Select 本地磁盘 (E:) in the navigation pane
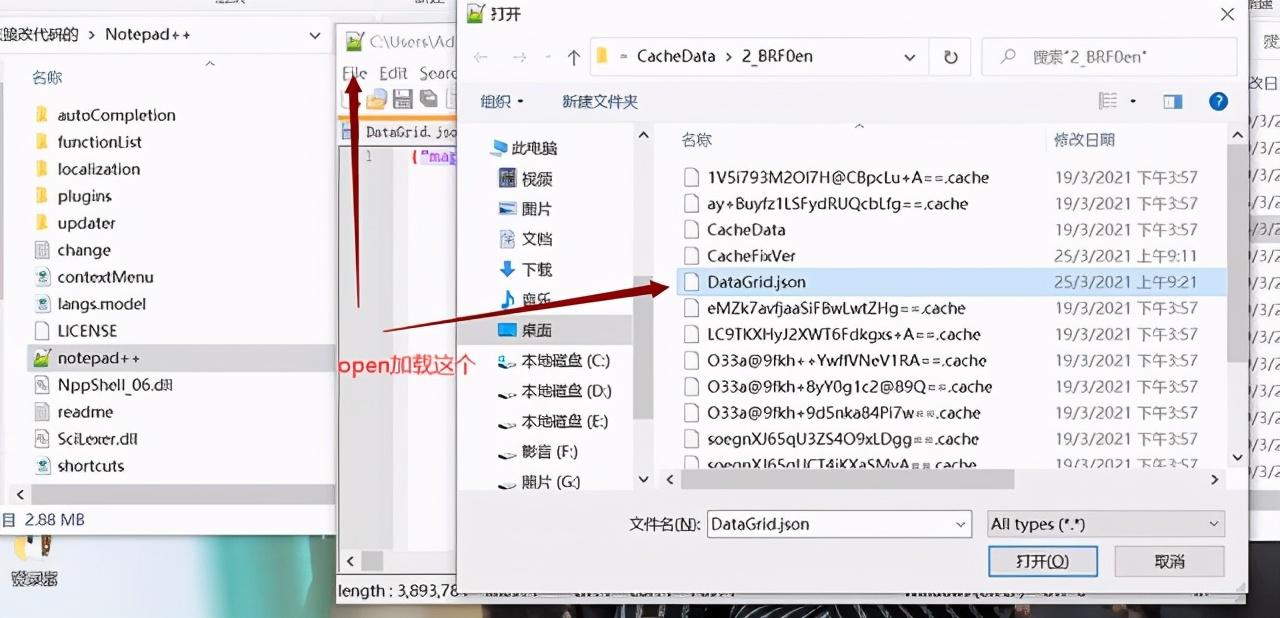This screenshot has height=618, width=1280. point(554,421)
